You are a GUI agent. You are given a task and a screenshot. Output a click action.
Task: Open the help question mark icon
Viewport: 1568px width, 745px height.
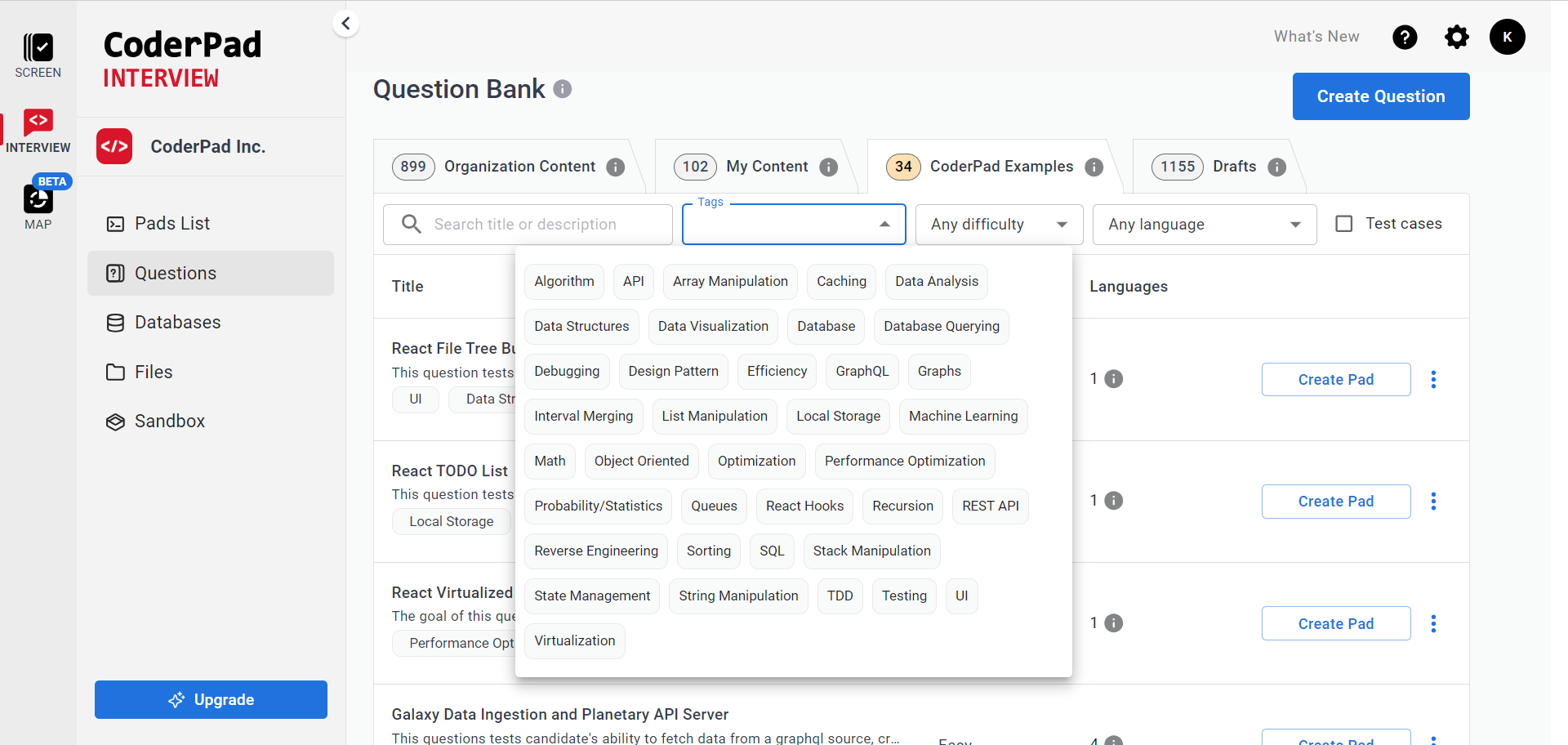(x=1405, y=37)
